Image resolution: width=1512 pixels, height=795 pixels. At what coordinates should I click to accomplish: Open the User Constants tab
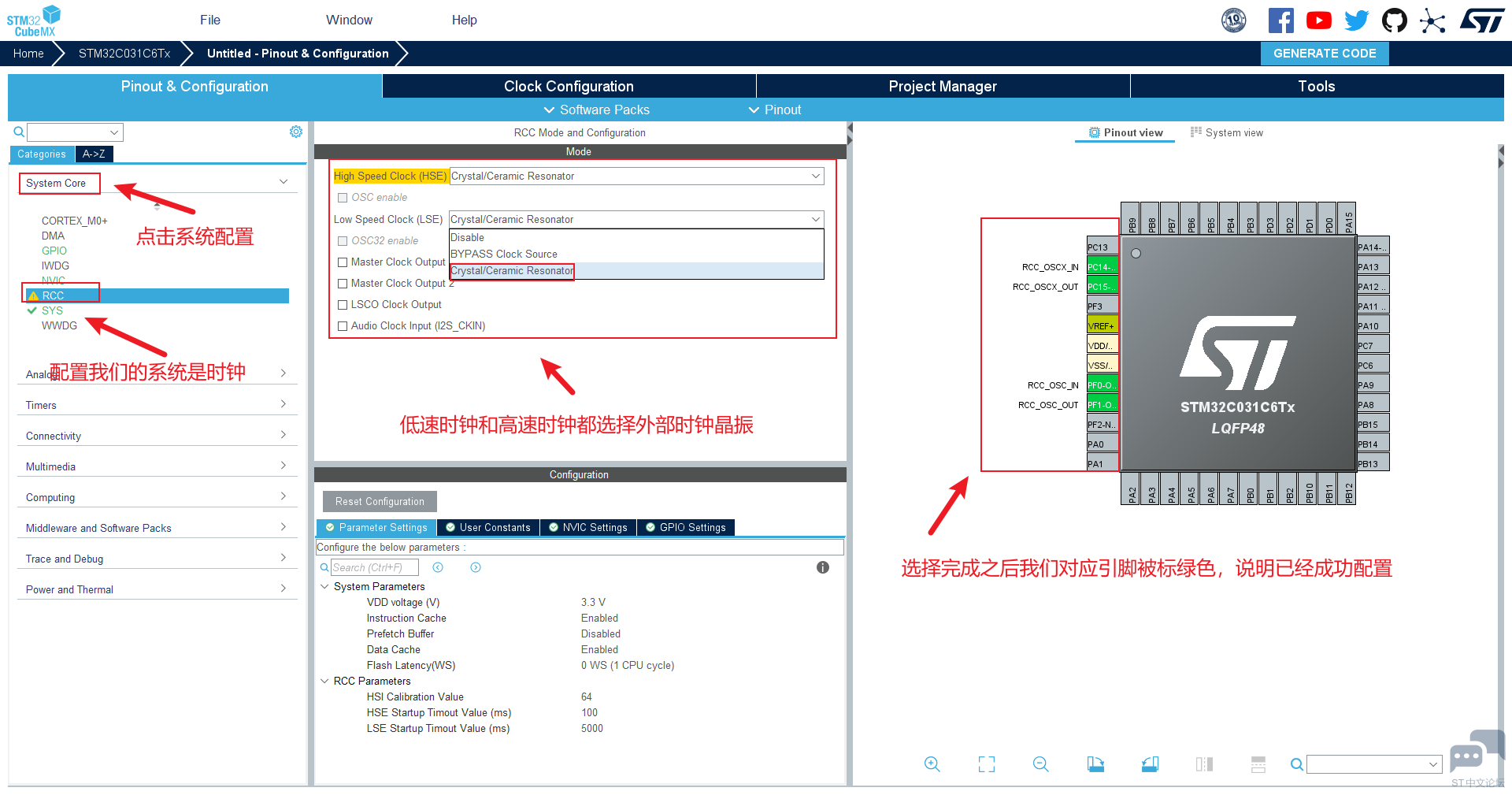coord(488,528)
